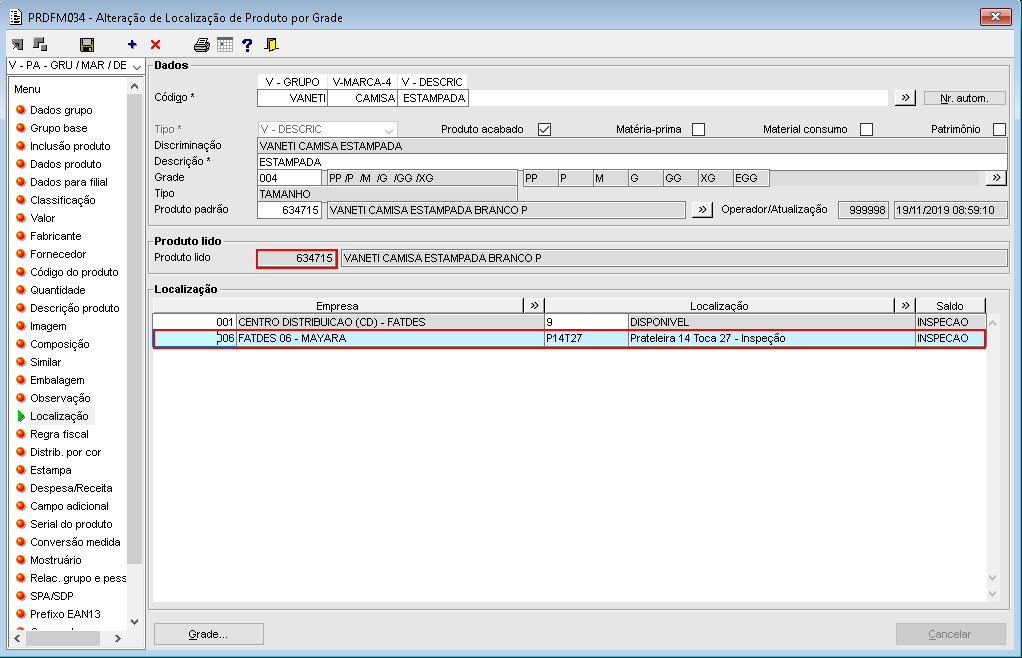
Task: Click the application document icon in title bar
Action: [x=16, y=17]
